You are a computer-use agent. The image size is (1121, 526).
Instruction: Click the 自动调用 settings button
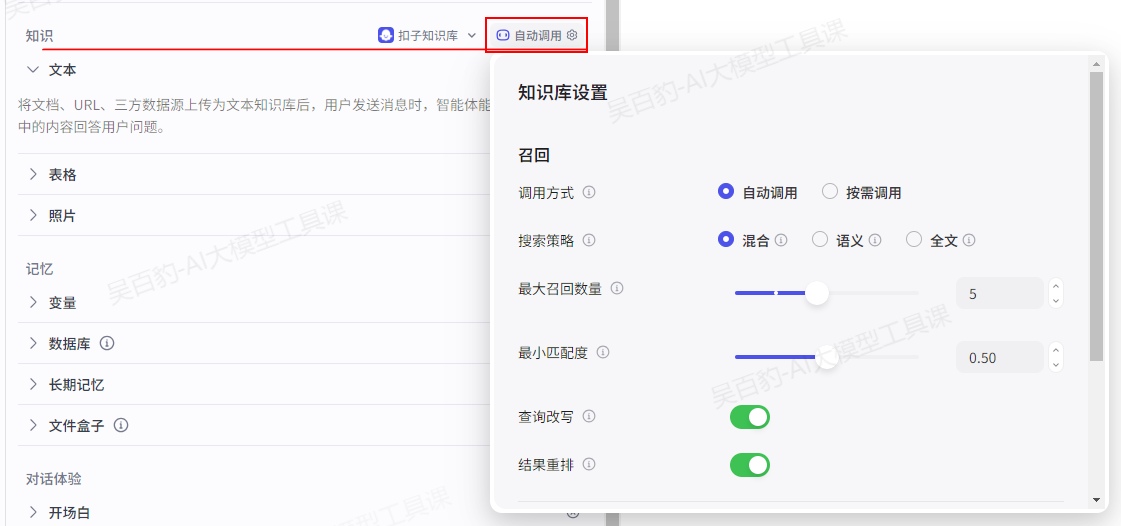(x=537, y=35)
